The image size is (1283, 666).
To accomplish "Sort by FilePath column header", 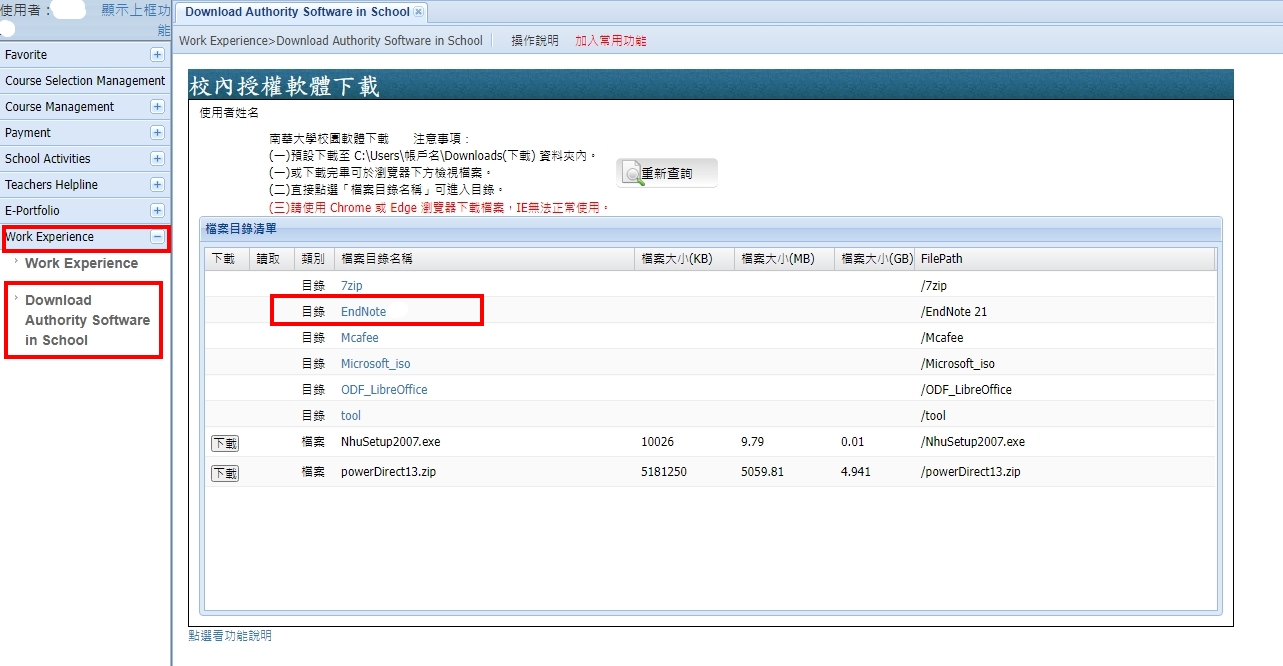I will coord(1065,258).
